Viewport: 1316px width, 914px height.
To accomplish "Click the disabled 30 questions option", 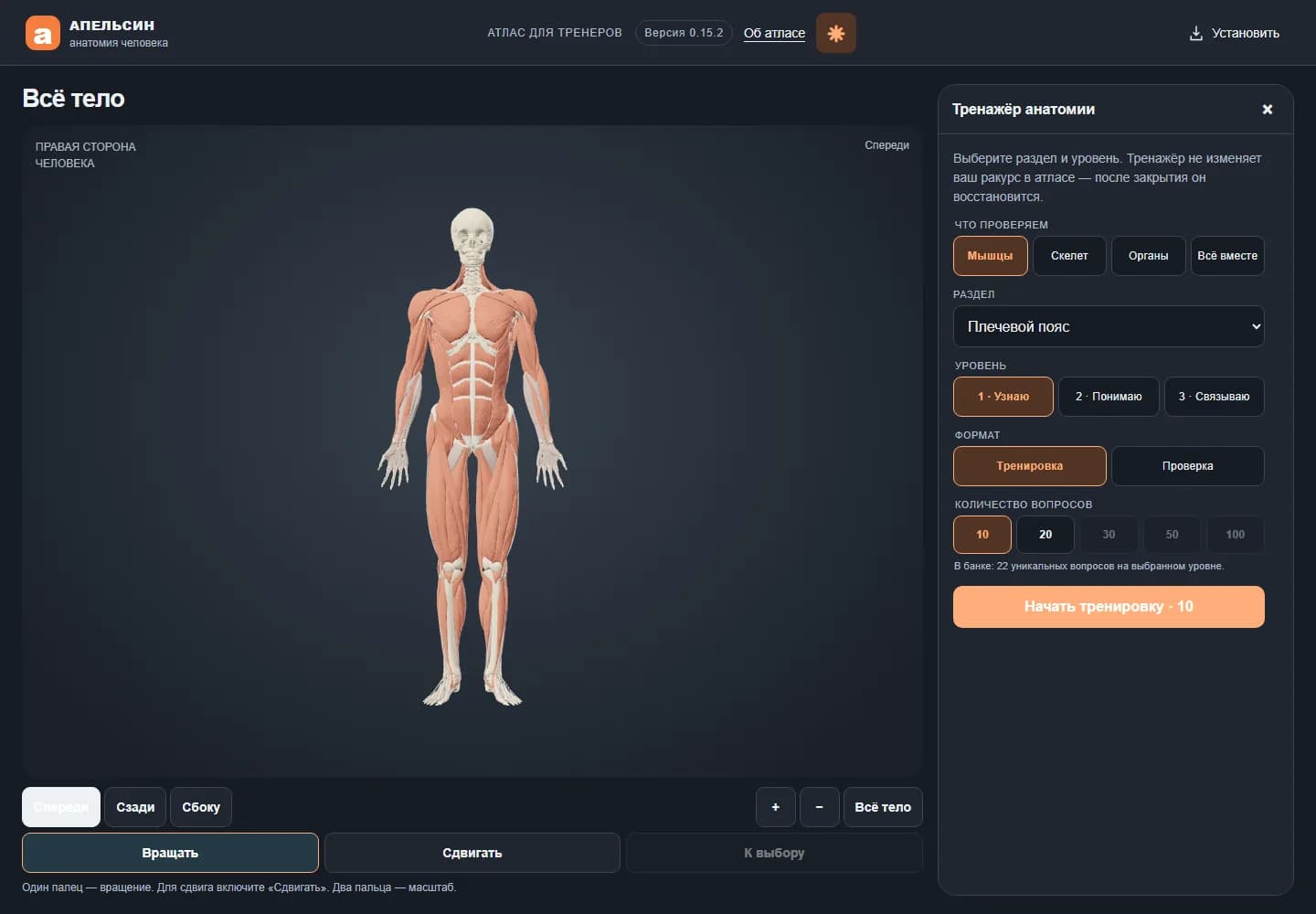I will pyautogui.click(x=1109, y=535).
